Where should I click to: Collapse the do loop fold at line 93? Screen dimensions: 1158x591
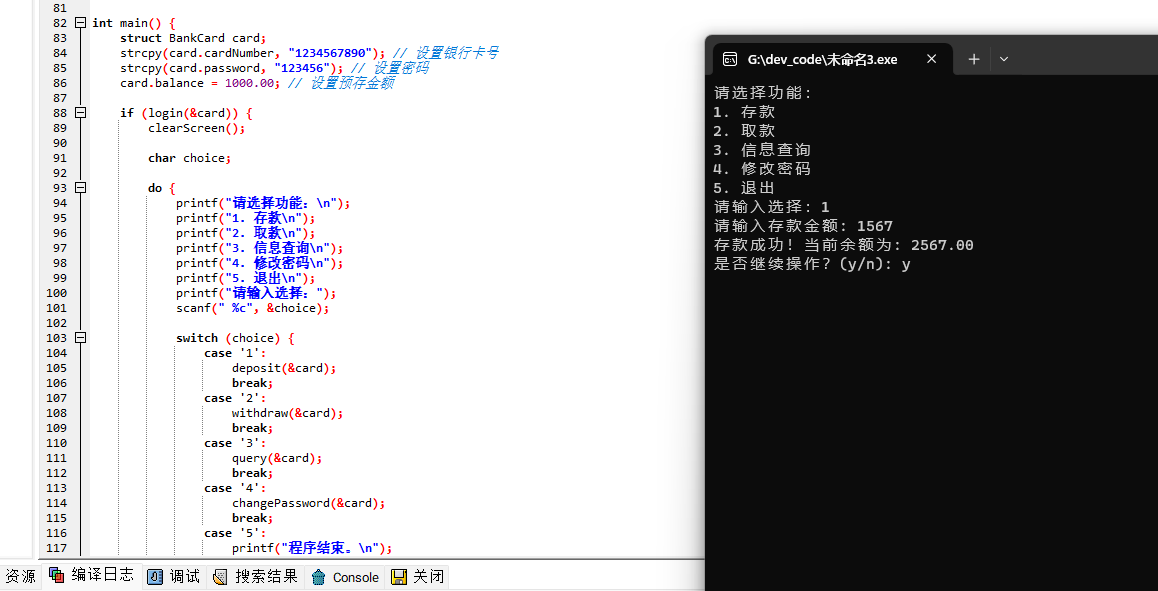coord(80,188)
